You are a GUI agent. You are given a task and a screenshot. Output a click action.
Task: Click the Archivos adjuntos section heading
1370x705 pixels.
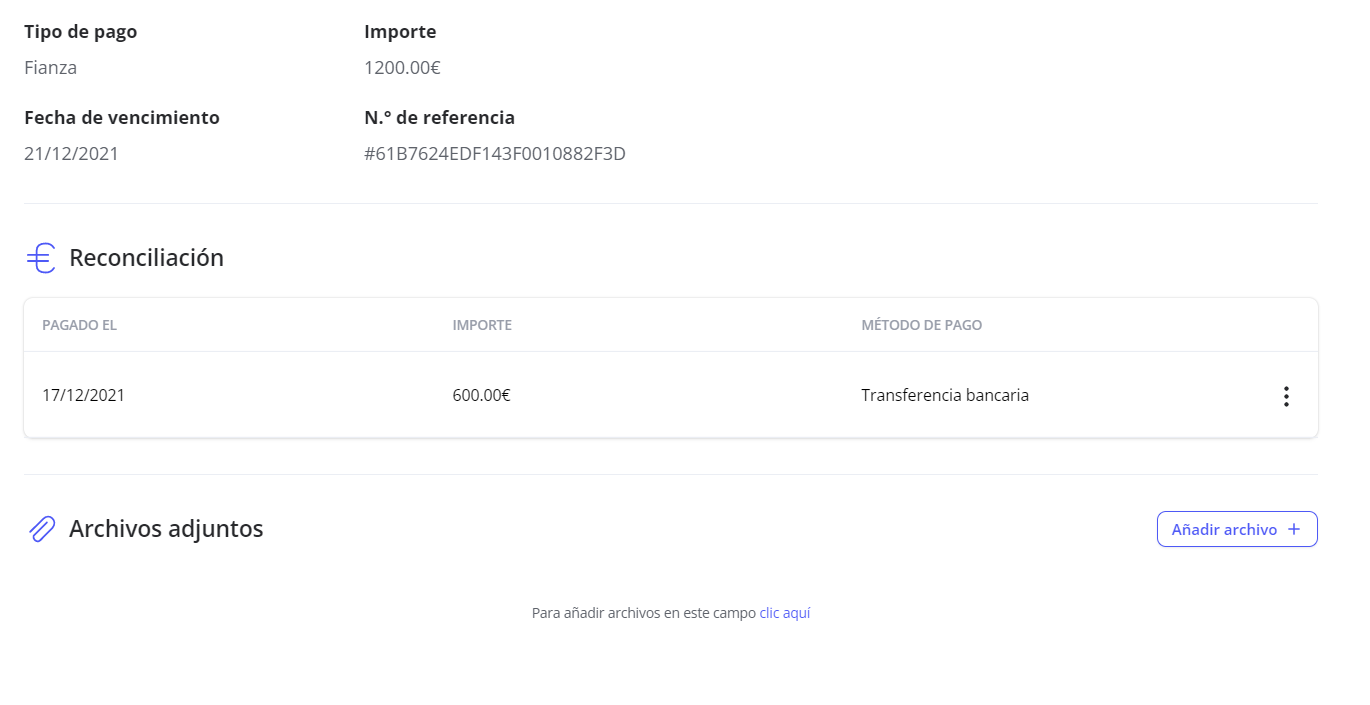point(166,529)
